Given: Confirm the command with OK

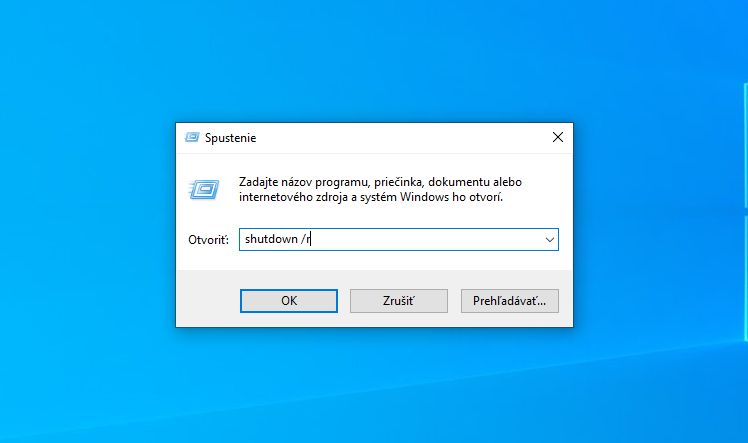Looking at the screenshot, I should (289, 301).
